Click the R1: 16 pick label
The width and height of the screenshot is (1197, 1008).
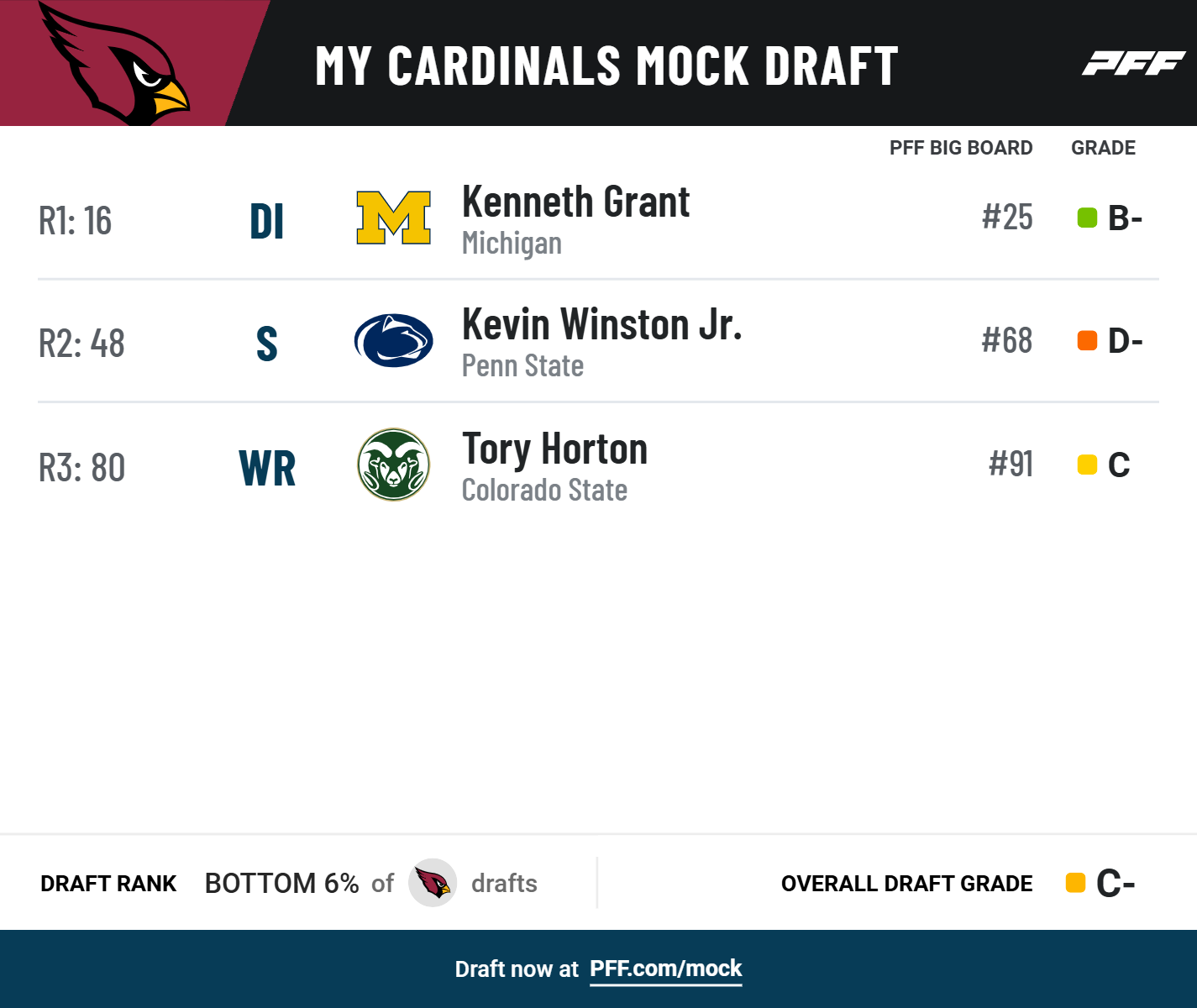(75, 221)
